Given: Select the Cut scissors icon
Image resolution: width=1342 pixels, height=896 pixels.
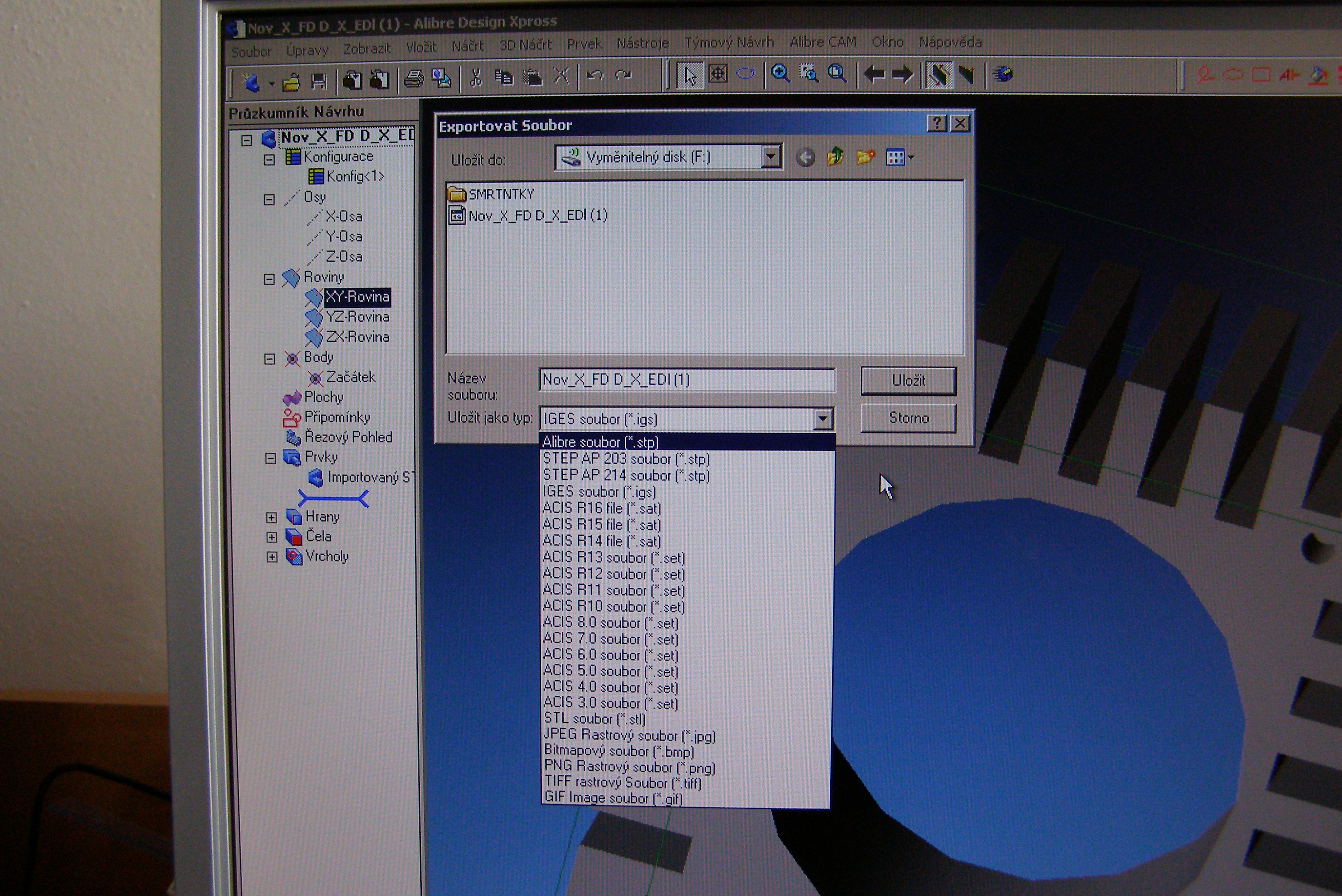Looking at the screenshot, I should (475, 78).
